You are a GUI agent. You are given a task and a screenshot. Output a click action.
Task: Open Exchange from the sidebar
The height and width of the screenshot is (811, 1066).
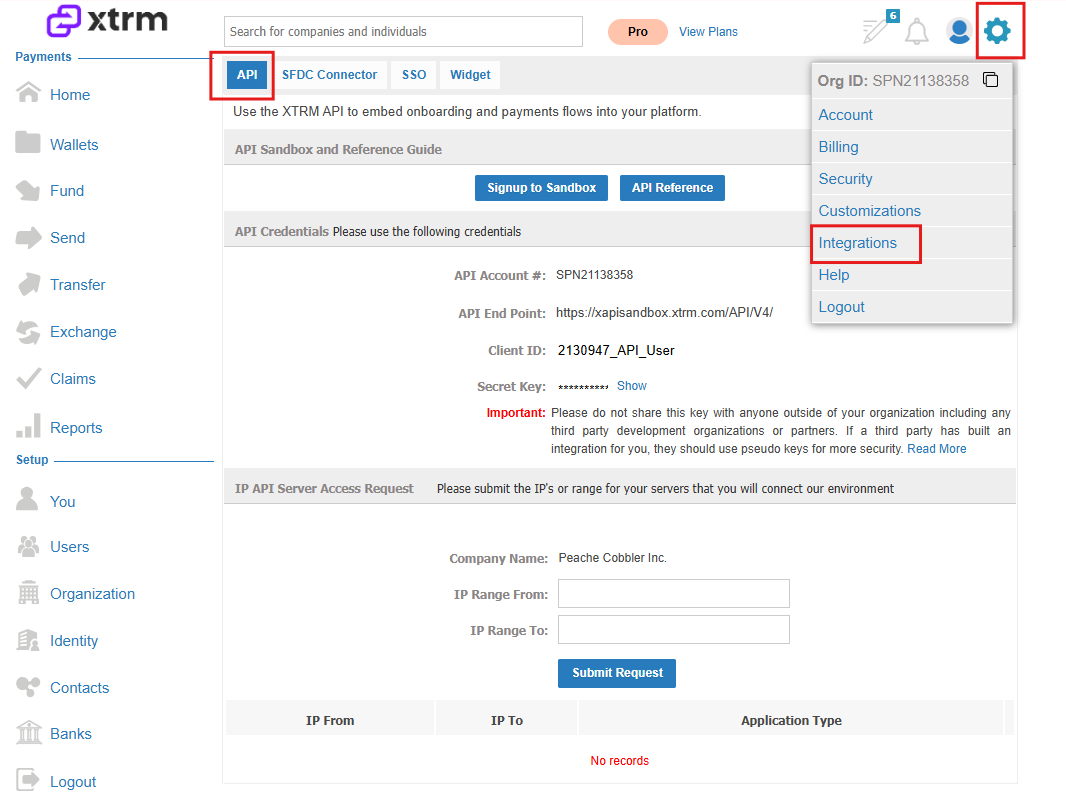[84, 332]
